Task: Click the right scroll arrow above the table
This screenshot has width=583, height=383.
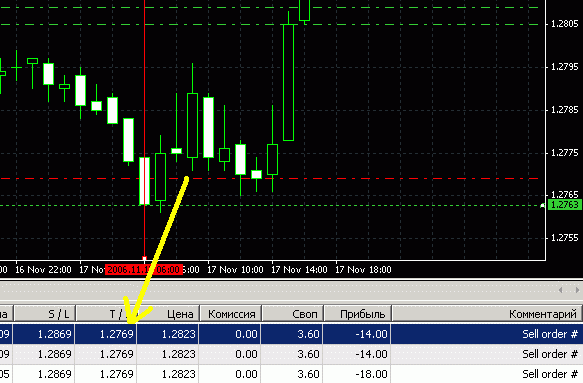Action: pos(577,290)
